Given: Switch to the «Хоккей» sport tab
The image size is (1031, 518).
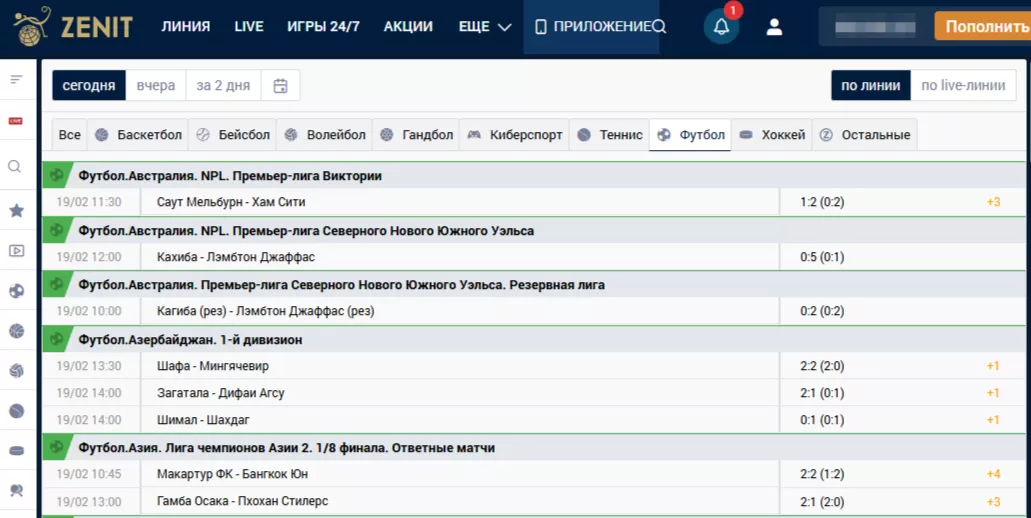Looking at the screenshot, I should [772, 135].
